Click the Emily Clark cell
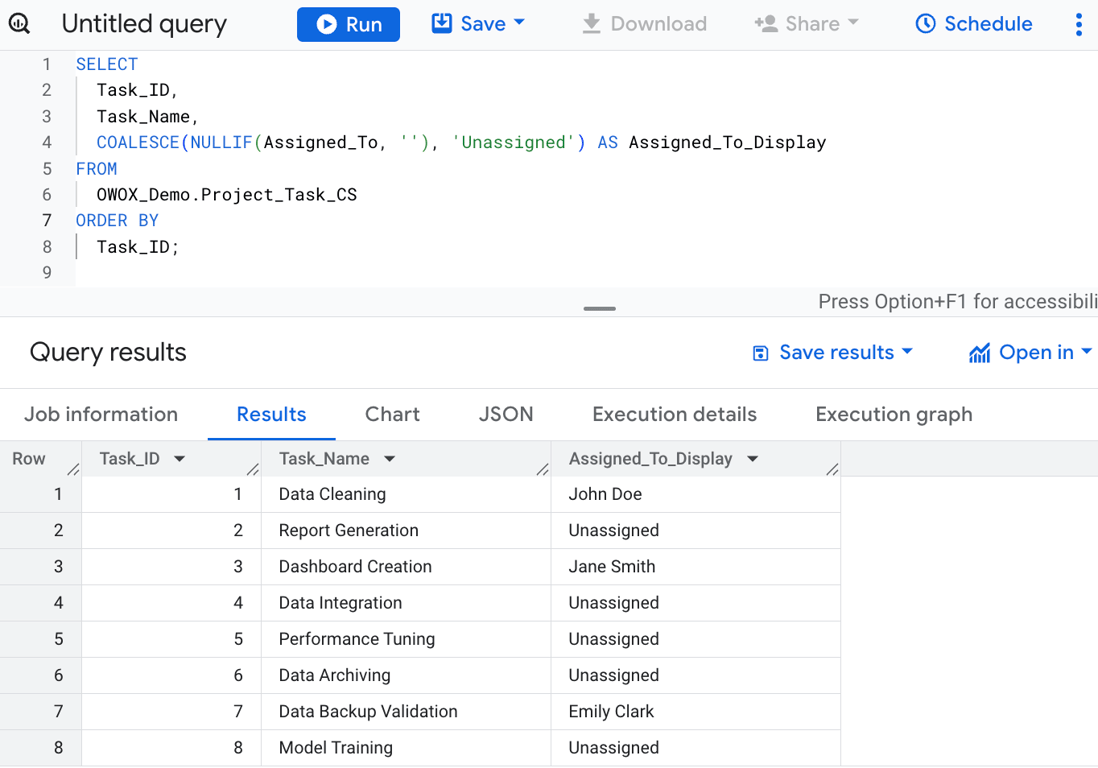 coord(696,711)
